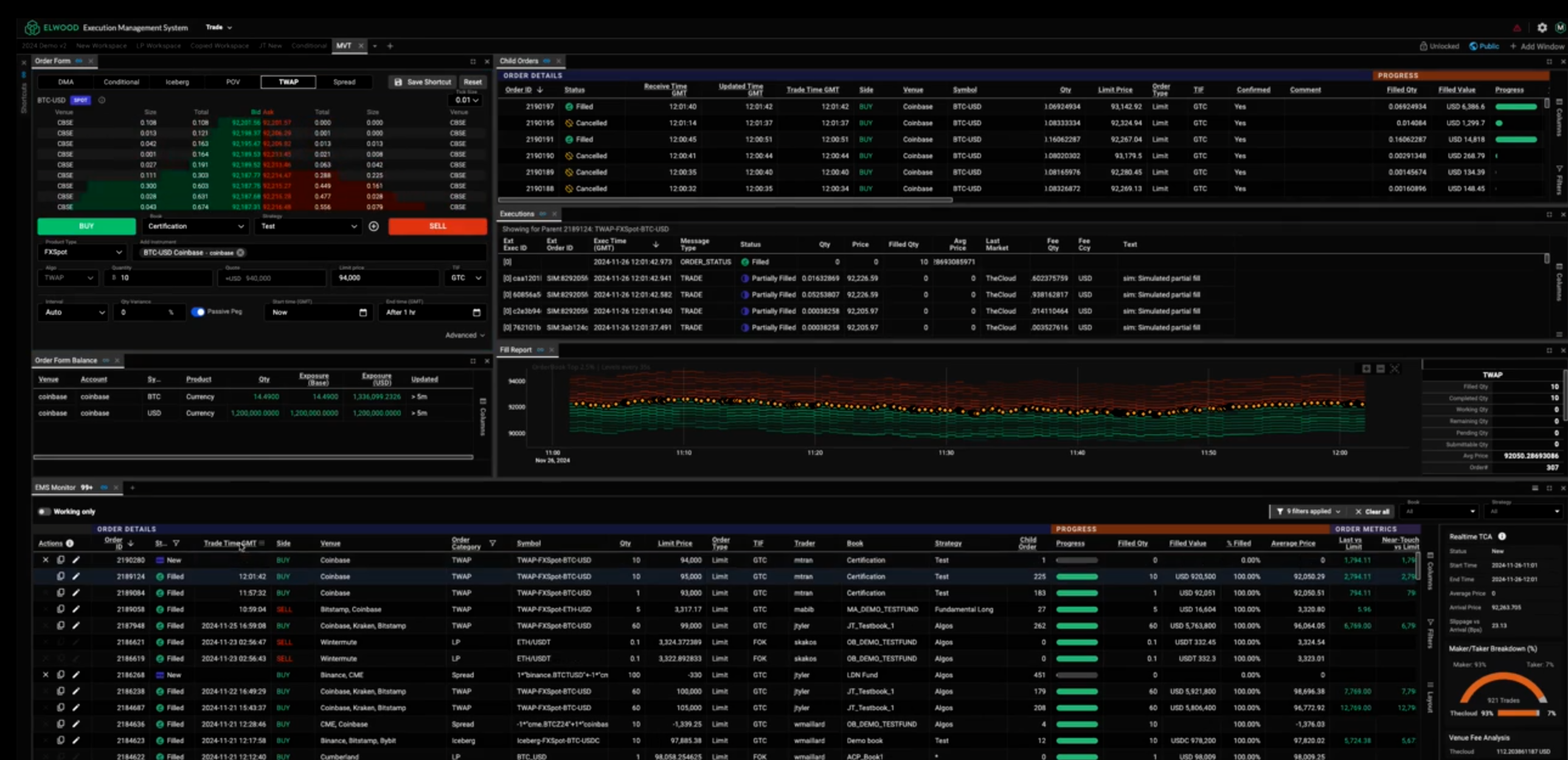Remove the BTC-USD Coinbase instrument chip

click(x=240, y=252)
